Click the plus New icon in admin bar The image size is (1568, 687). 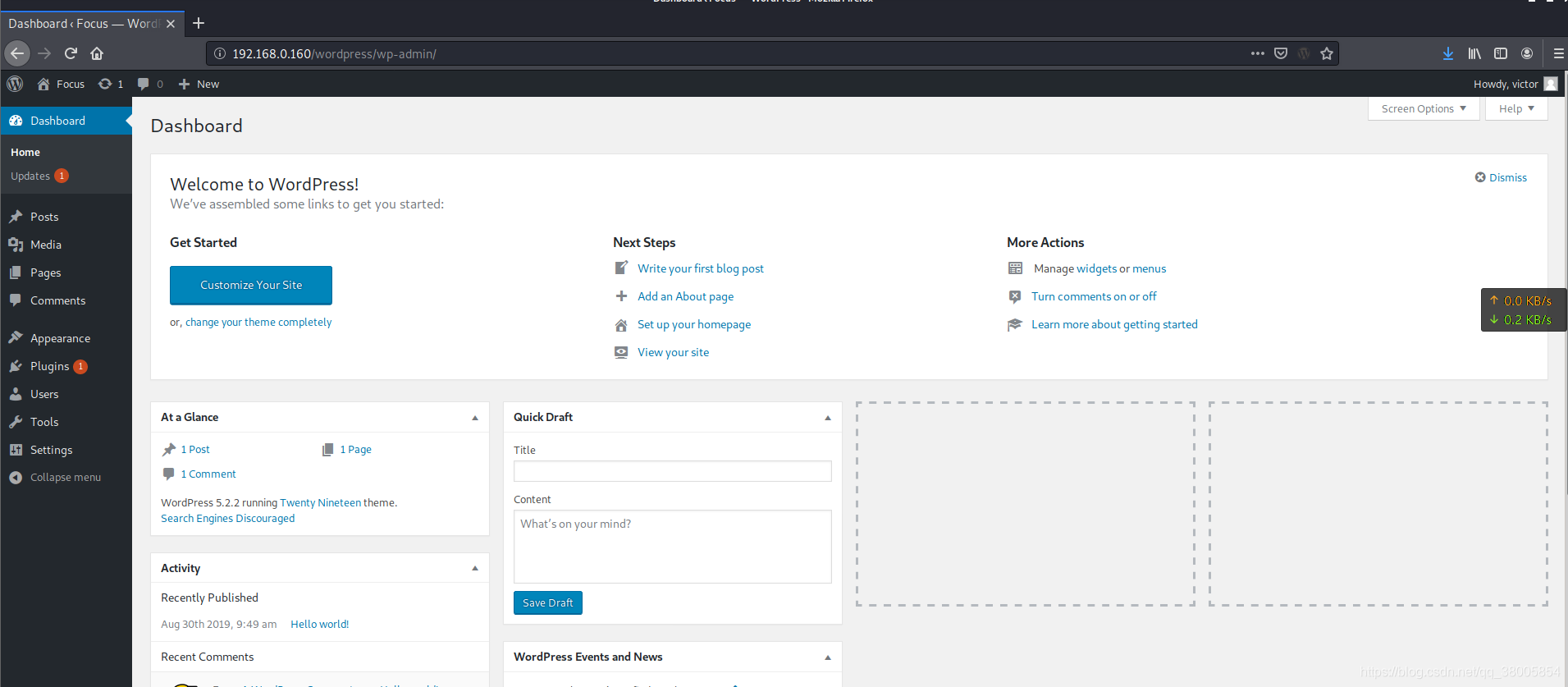point(184,84)
